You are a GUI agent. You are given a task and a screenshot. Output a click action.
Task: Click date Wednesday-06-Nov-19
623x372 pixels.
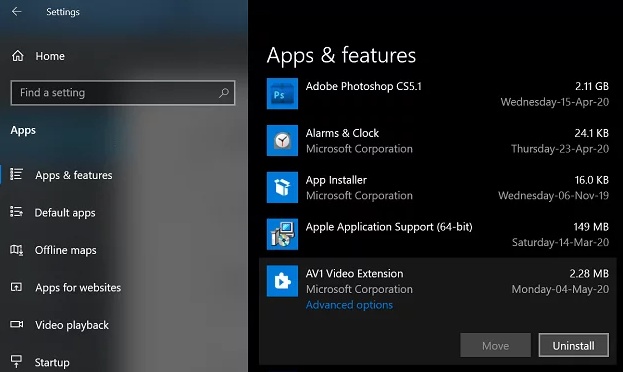pyautogui.click(x=553, y=196)
